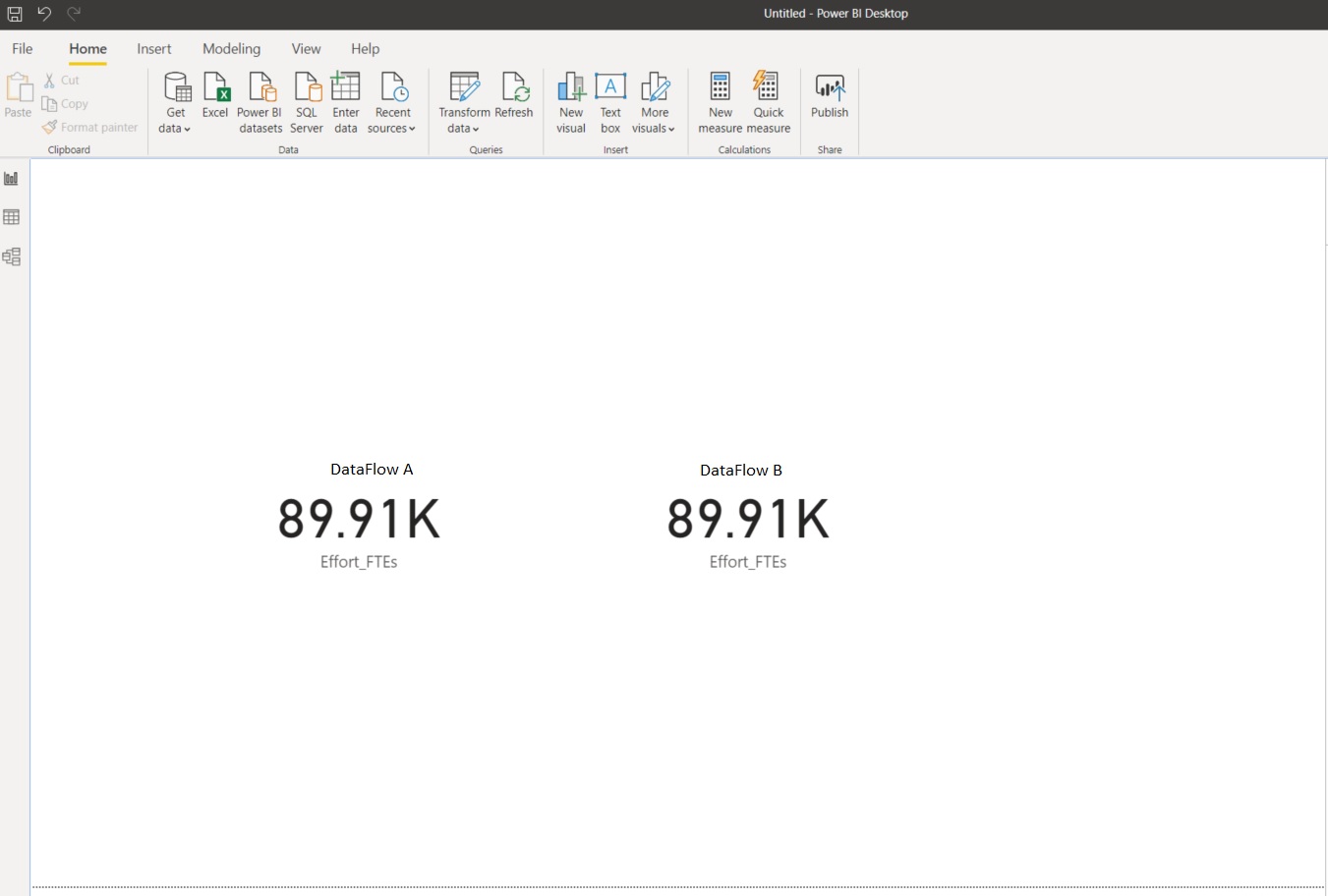Viewport: 1328px width, 896px height.
Task: Switch to Model view in sidebar
Action: (x=12, y=256)
